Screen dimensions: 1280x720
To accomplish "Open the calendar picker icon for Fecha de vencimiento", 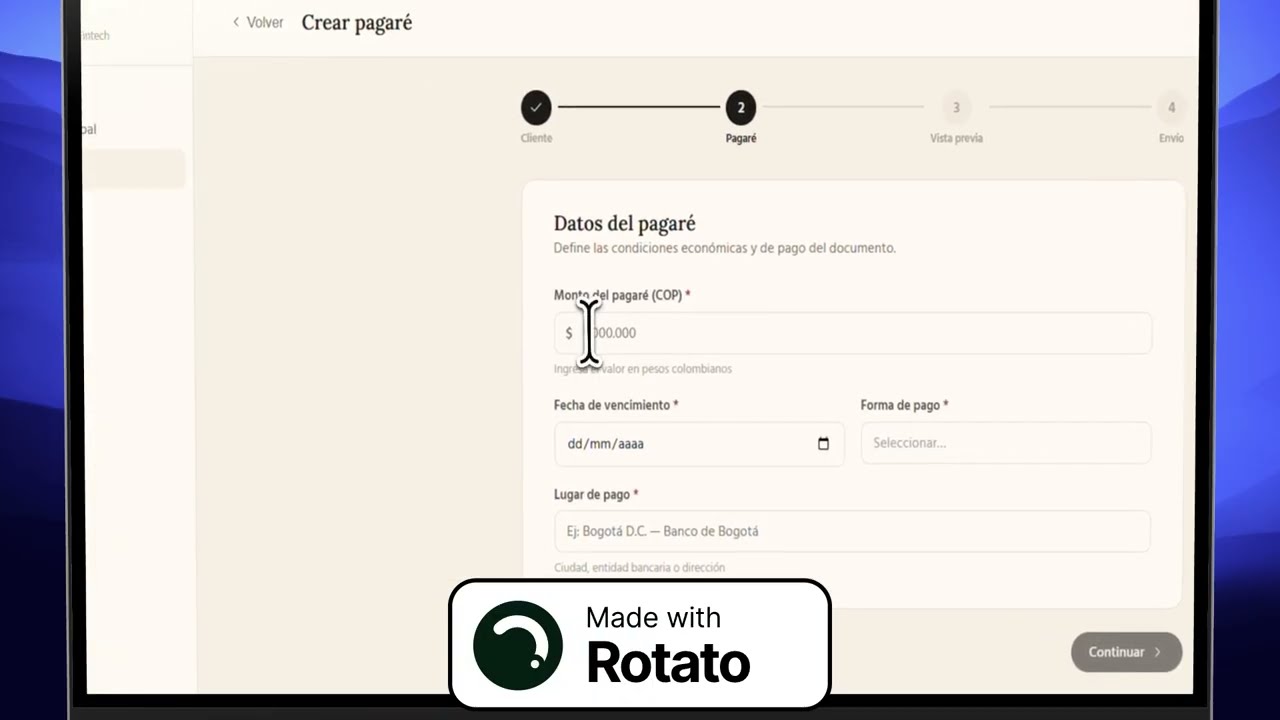I will pos(823,444).
